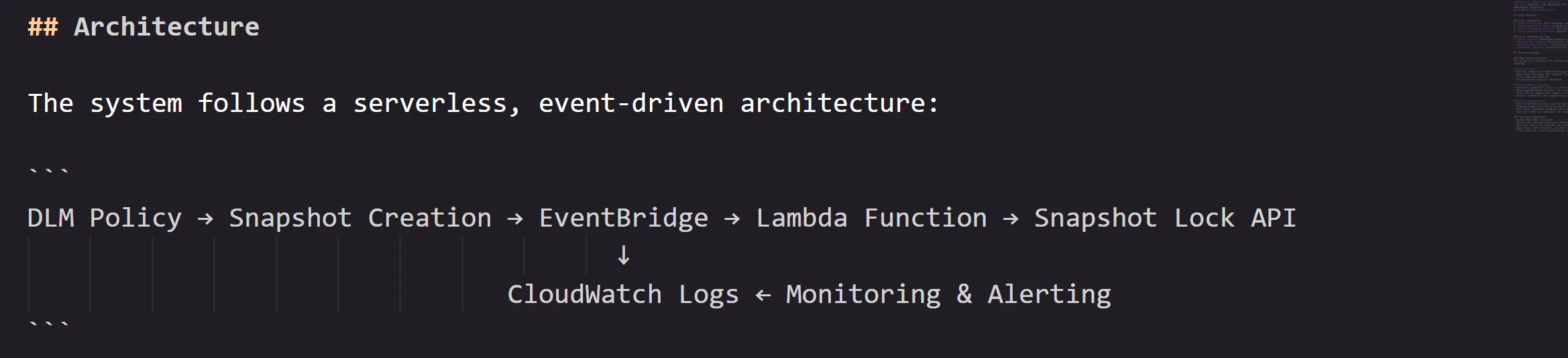Click the opening triple backtick fence
This screenshot has width=1568, height=358.
48,171
